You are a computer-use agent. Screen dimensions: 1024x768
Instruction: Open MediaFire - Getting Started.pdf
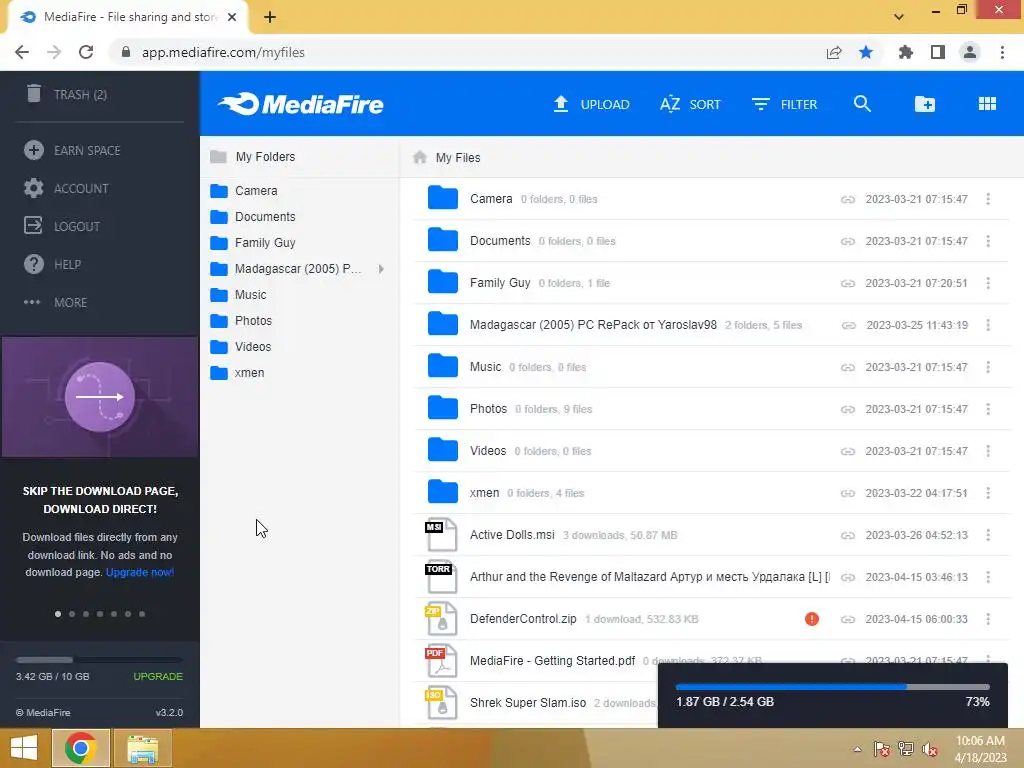click(552, 661)
